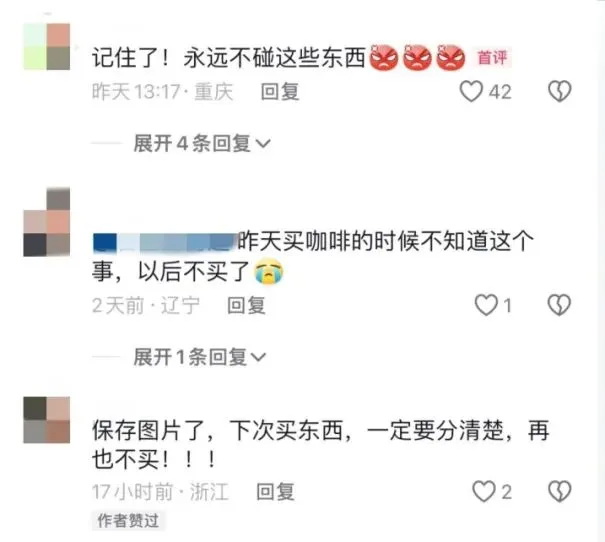605x542 pixels.
Task: Dislike the Chongqing comment via broken heart
Action: 559,91
